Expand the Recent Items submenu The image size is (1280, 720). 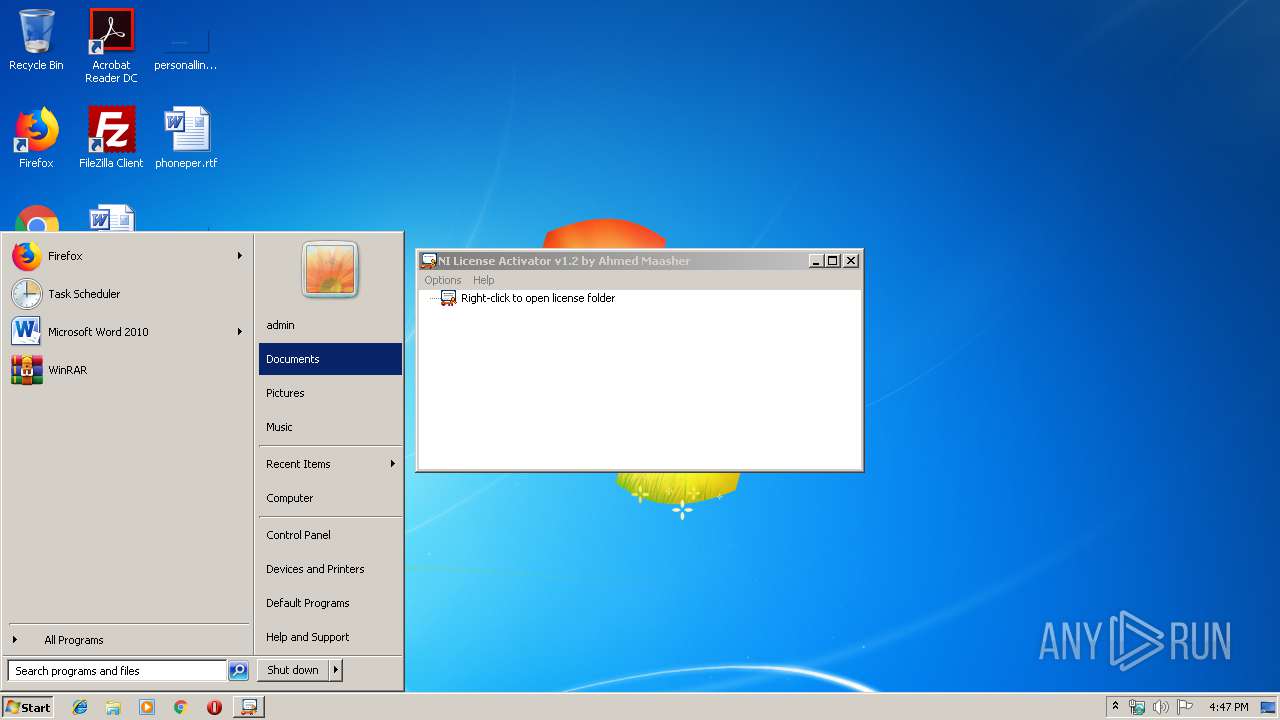[x=330, y=464]
